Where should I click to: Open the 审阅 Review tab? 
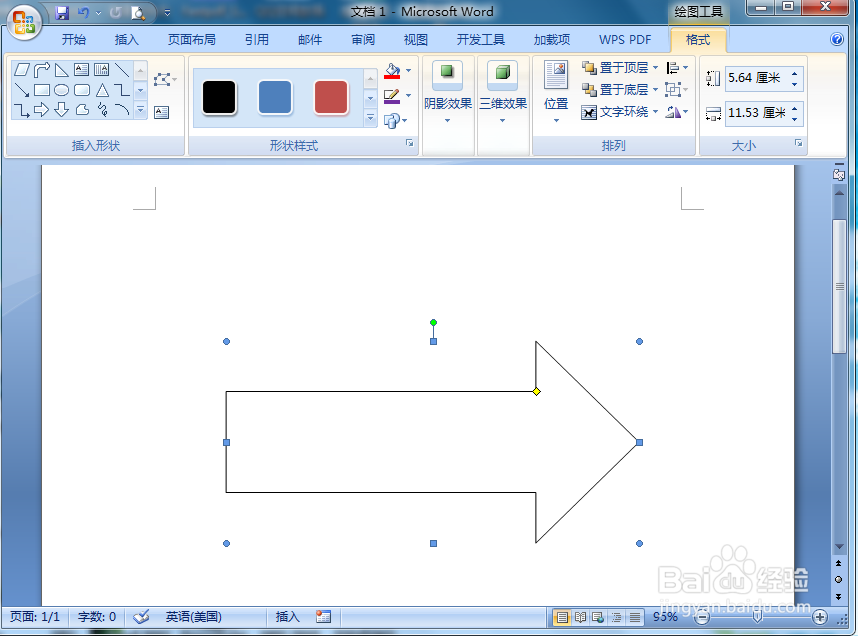point(363,40)
